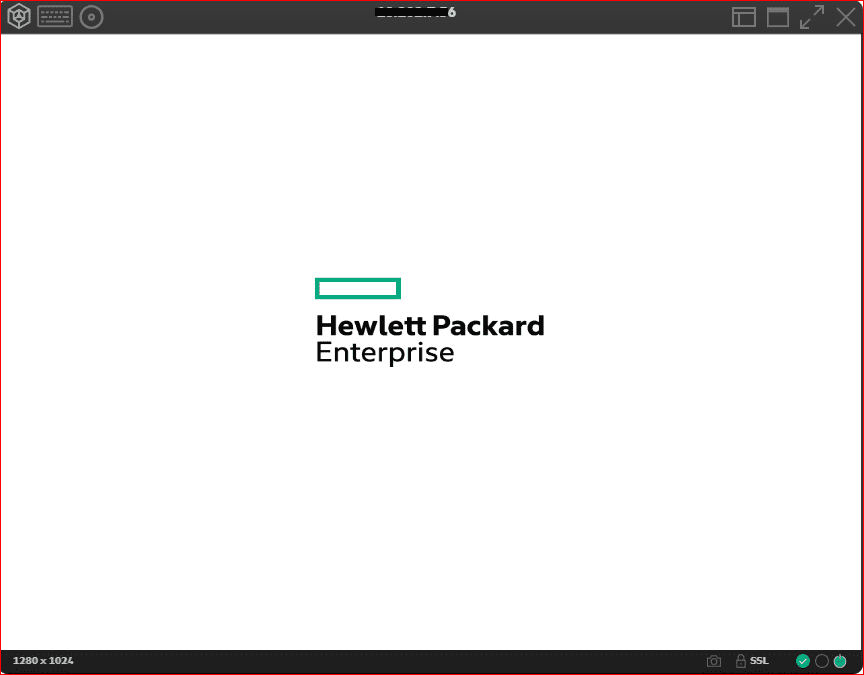Toggle the UID indicator circle
This screenshot has width=864, height=675.
point(822,661)
